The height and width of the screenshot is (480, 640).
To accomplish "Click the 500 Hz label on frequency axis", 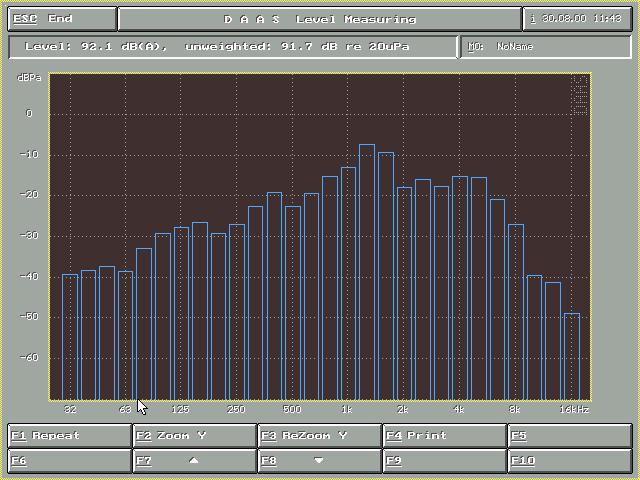I will pyautogui.click(x=292, y=410).
